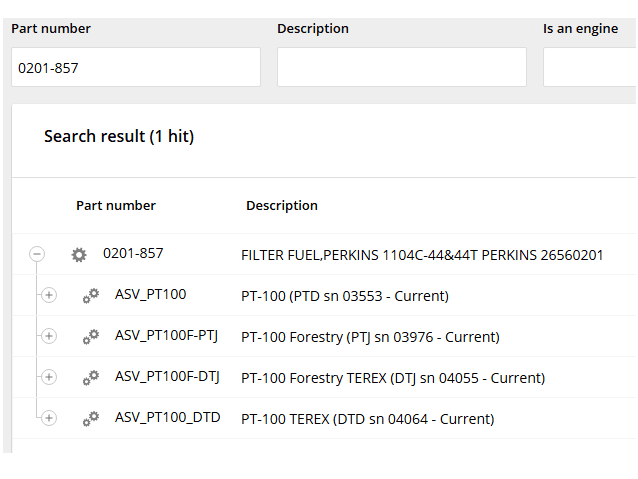The image size is (638, 479).
Task: Click the gears icon next to ASV_PT100
Action: pos(91,296)
